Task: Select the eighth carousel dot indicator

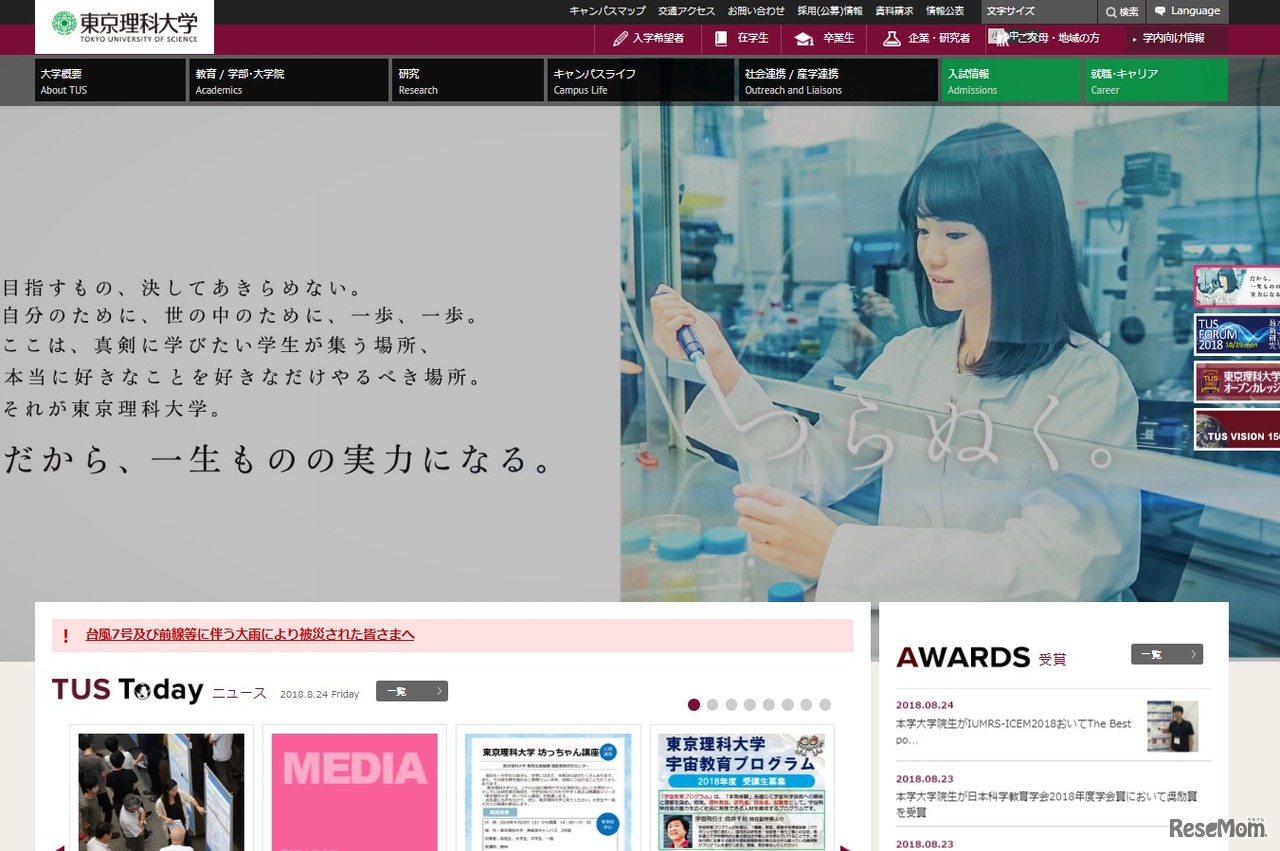Action: coord(825,705)
